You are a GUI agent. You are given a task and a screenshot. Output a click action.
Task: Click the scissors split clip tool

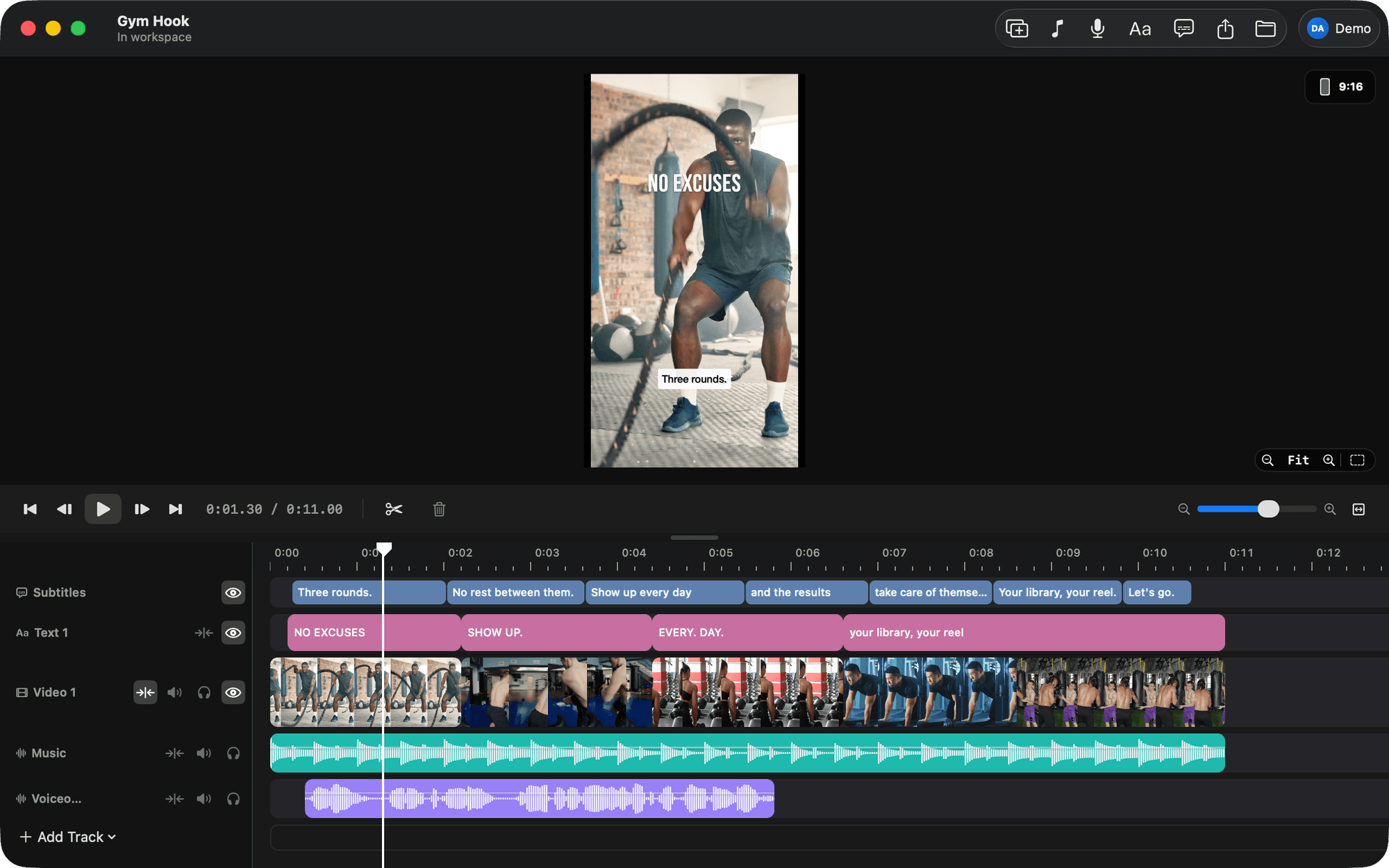[x=394, y=509]
